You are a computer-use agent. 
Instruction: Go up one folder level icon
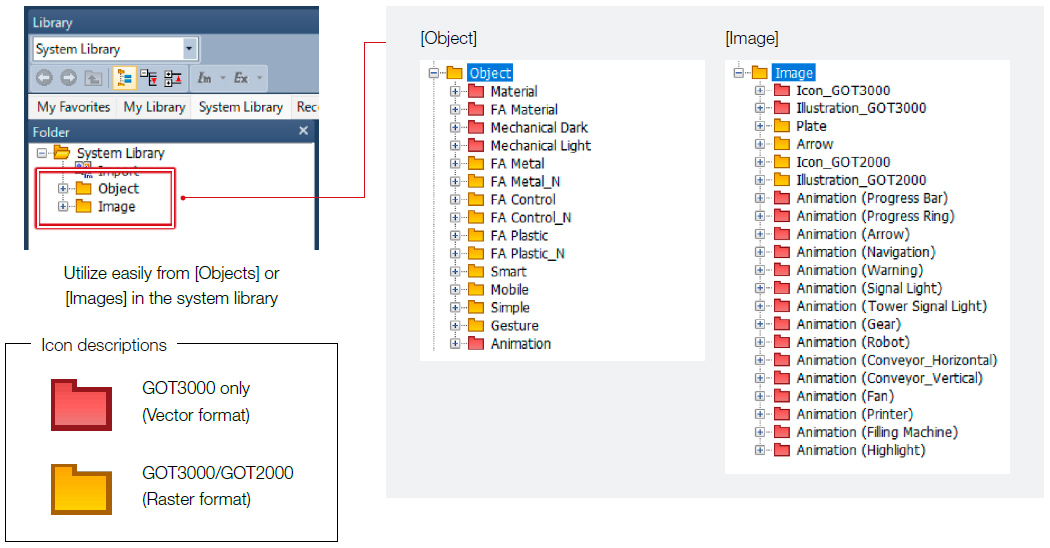[93, 78]
